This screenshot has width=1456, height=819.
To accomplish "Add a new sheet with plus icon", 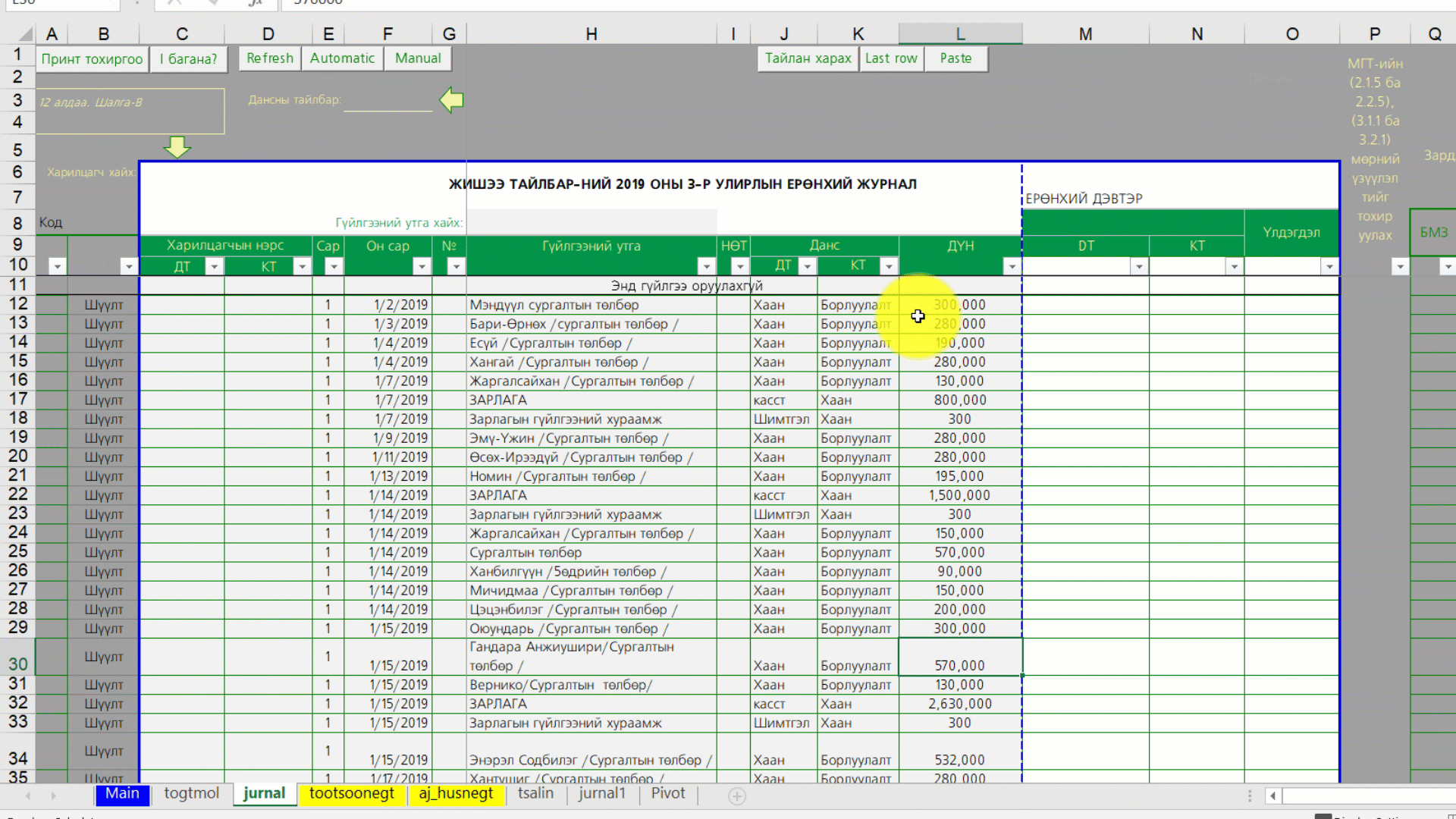I will pos(737,795).
